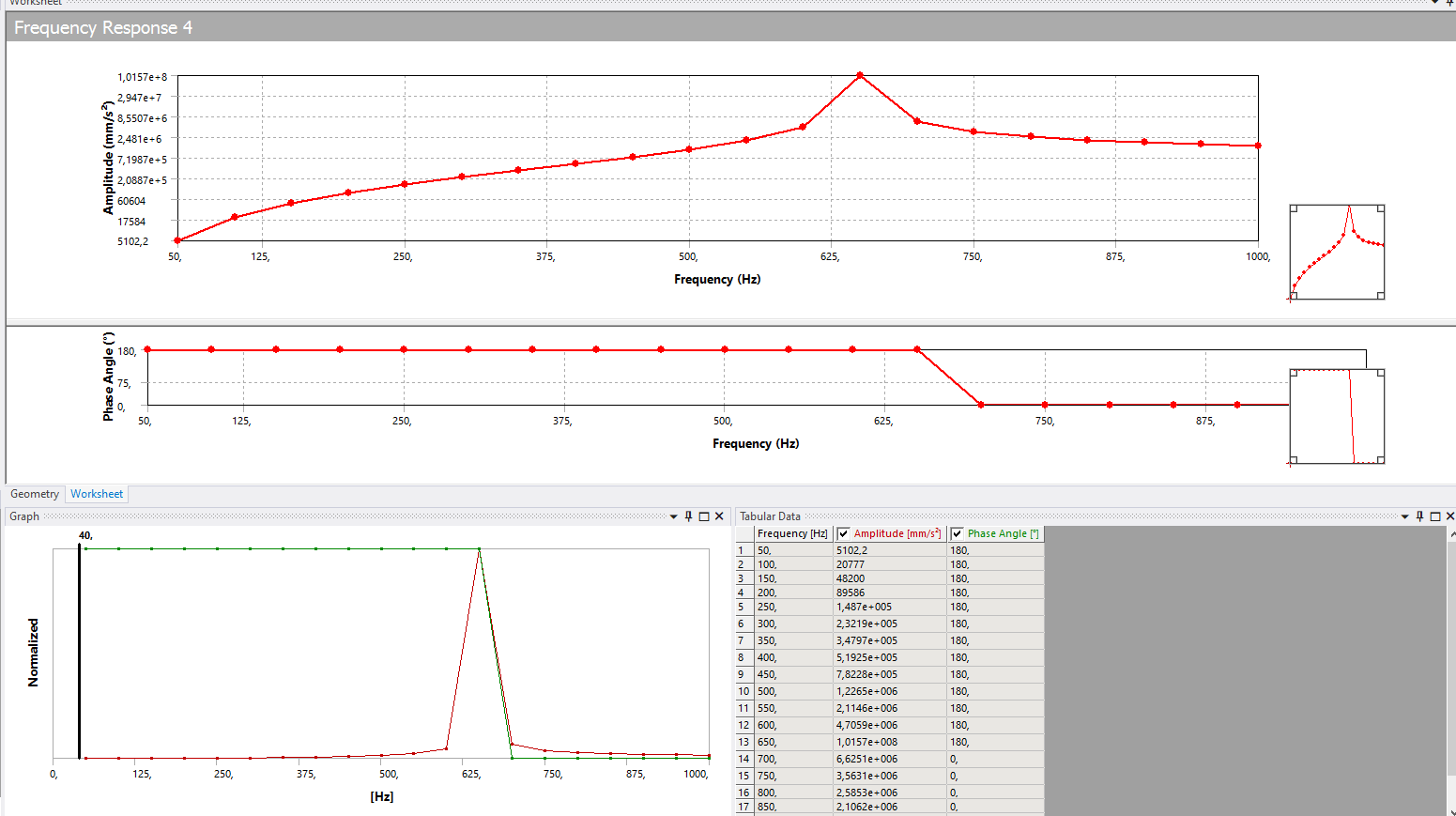Screen dimensions: 1456x816
Task: Click the phase angle overview thumbnail chart
Action: (1337, 417)
